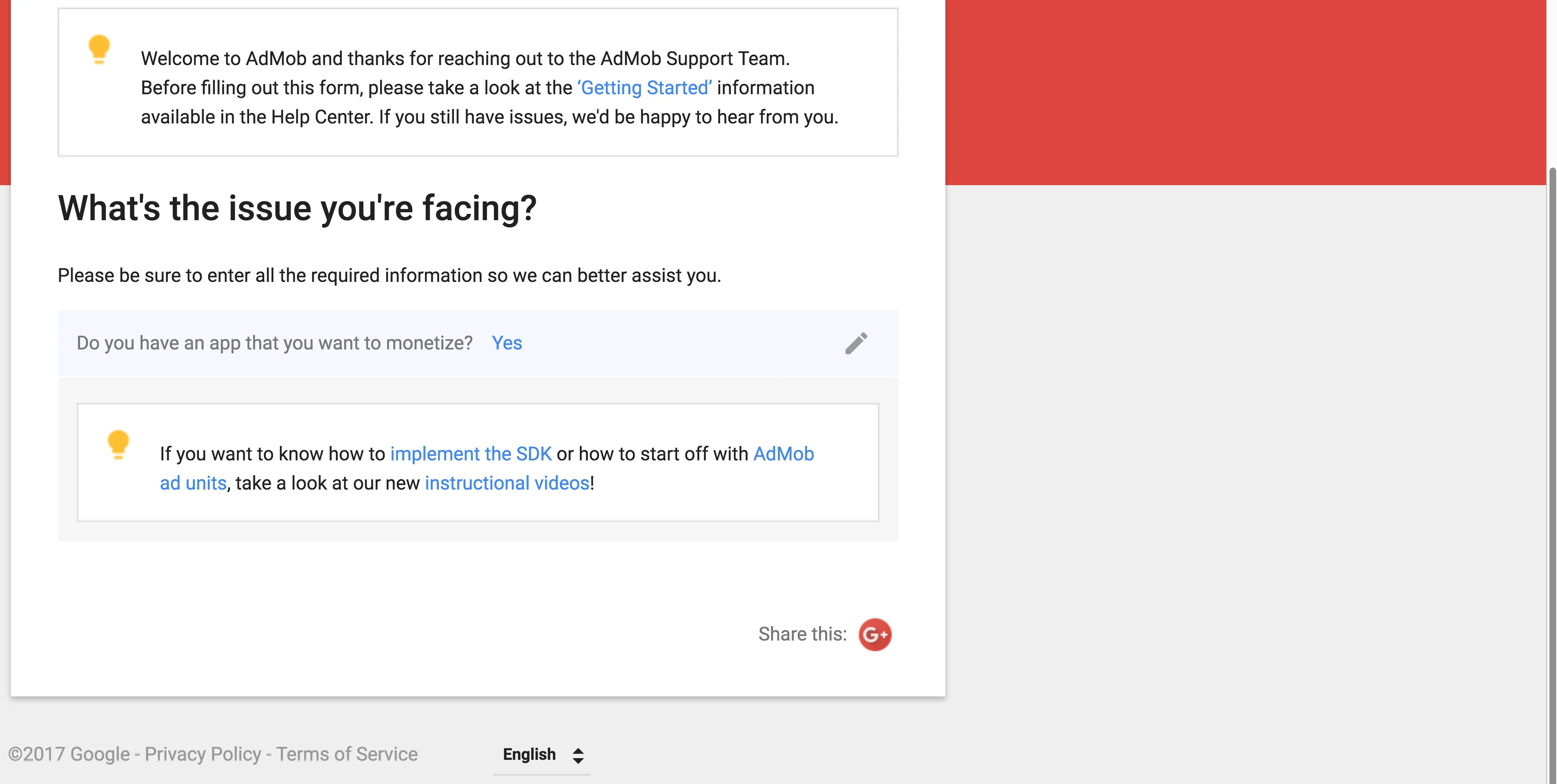Click the welcome lightbulb tip icon
Screen dimensions: 1557x784
pyautogui.click(x=99, y=49)
